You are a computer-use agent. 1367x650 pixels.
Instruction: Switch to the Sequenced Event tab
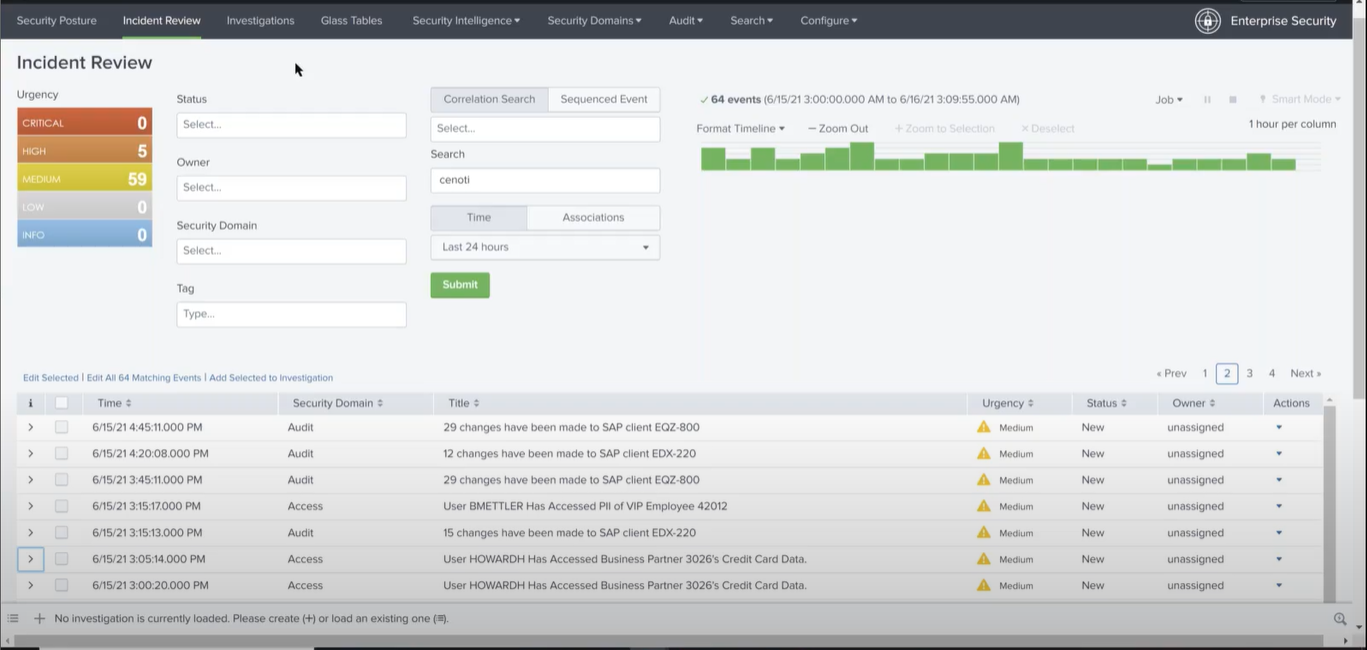604,99
